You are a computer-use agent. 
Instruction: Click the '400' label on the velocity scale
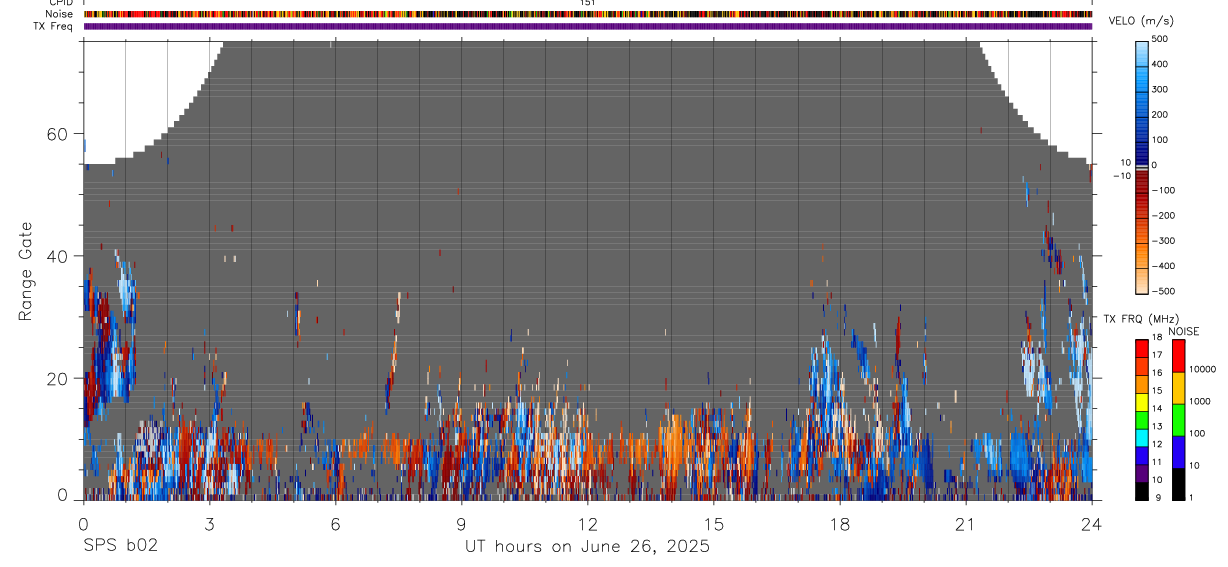click(x=1160, y=64)
